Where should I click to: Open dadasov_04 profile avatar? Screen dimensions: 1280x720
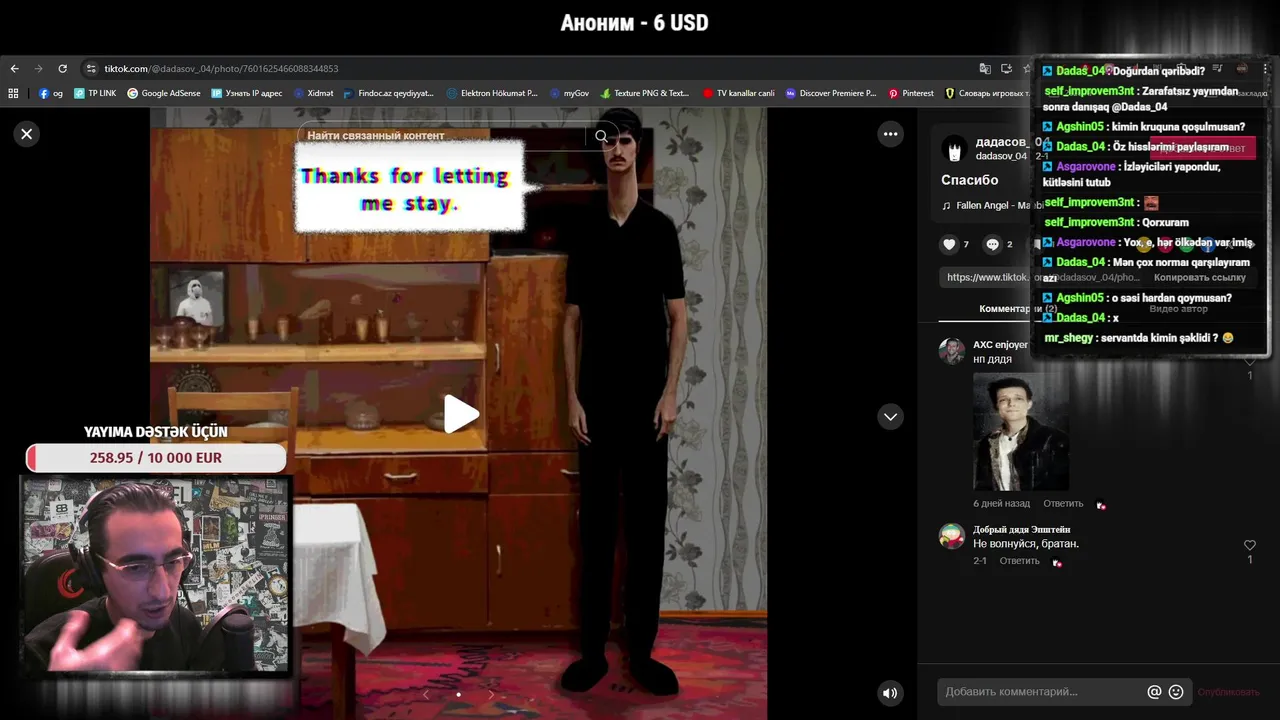(x=954, y=150)
